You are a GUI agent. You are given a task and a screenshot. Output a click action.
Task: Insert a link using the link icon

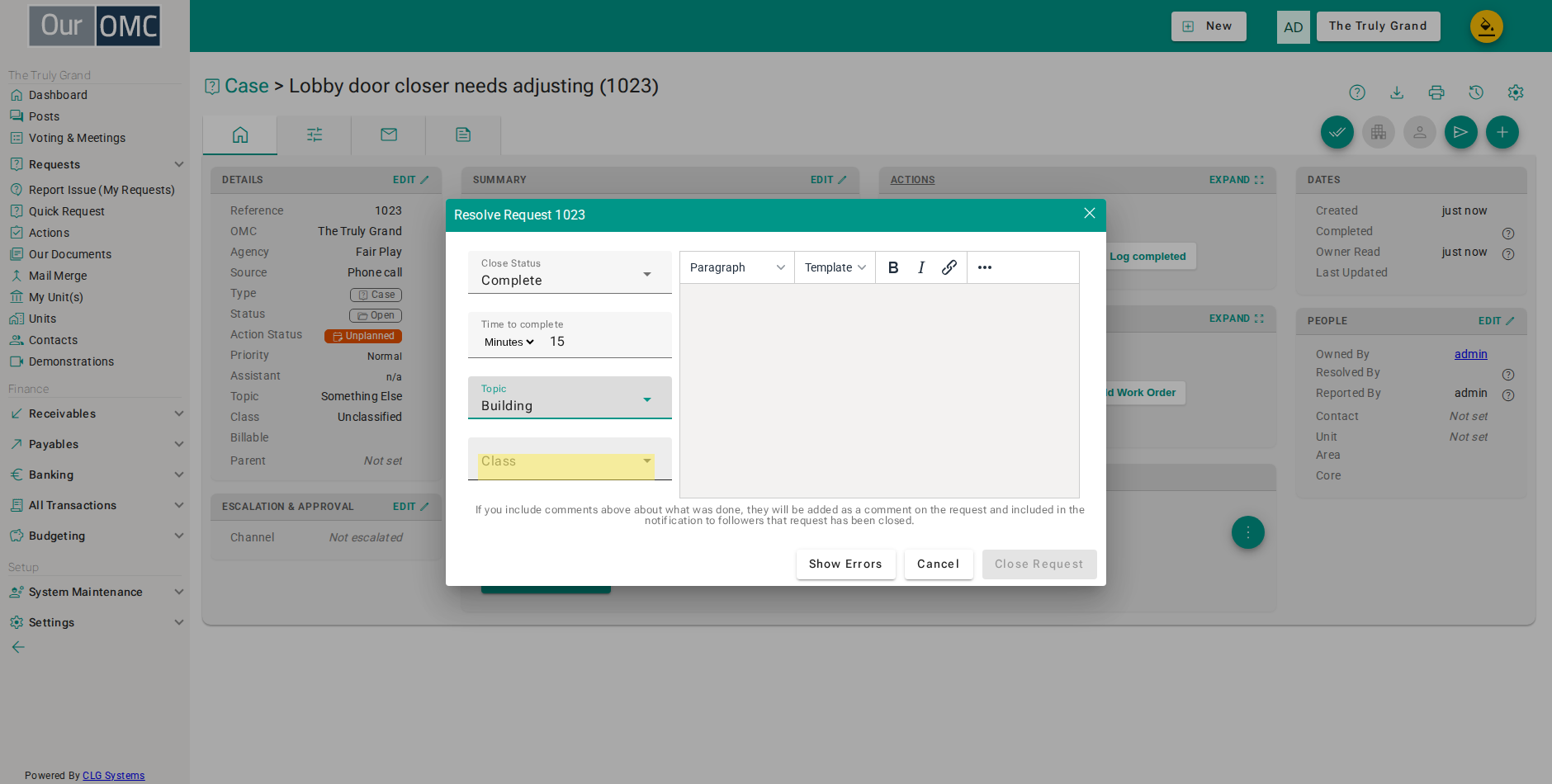(x=949, y=267)
